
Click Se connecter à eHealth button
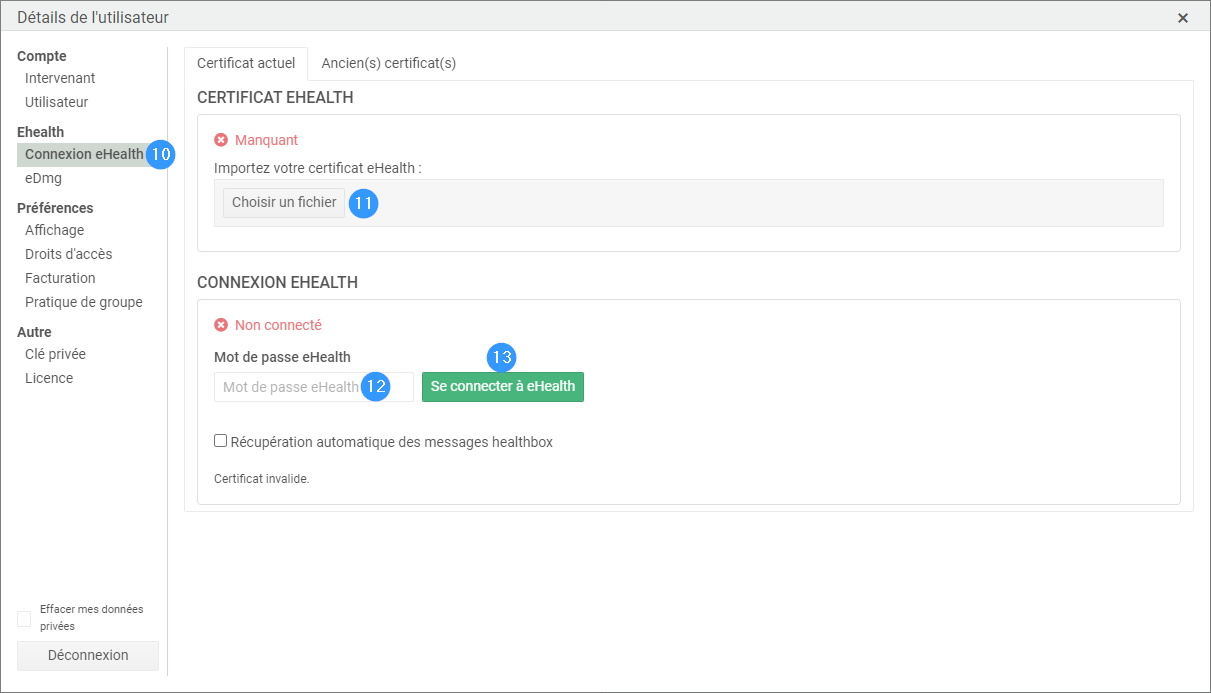(503, 386)
